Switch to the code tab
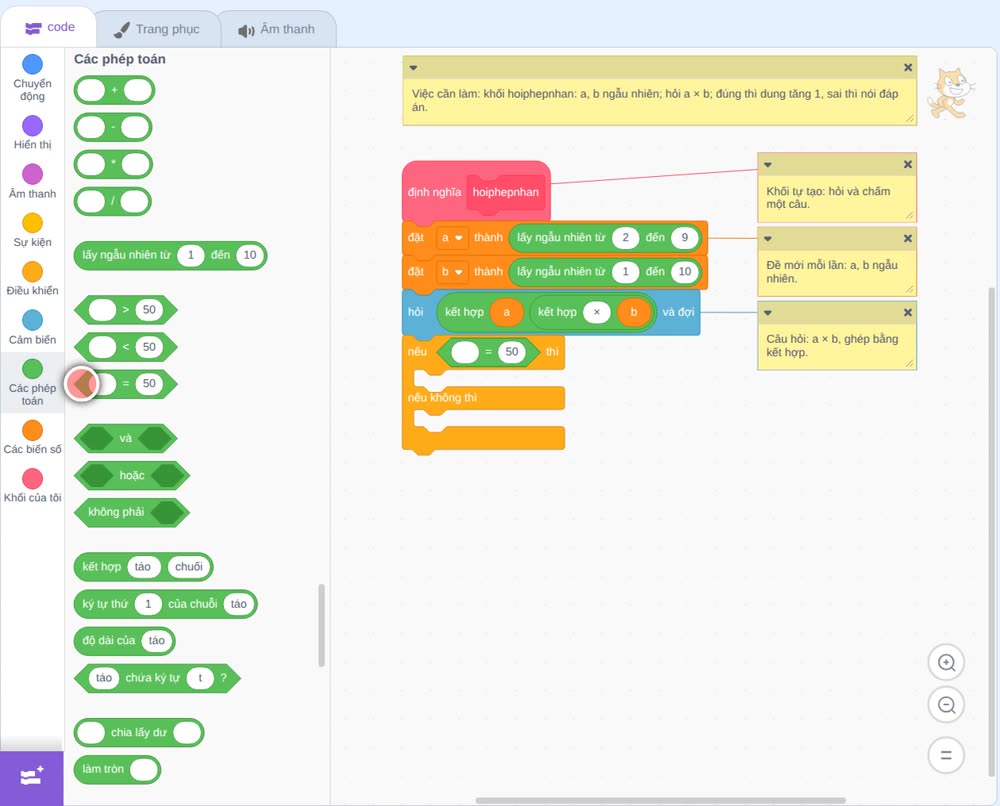1000x806 pixels. tap(49, 27)
